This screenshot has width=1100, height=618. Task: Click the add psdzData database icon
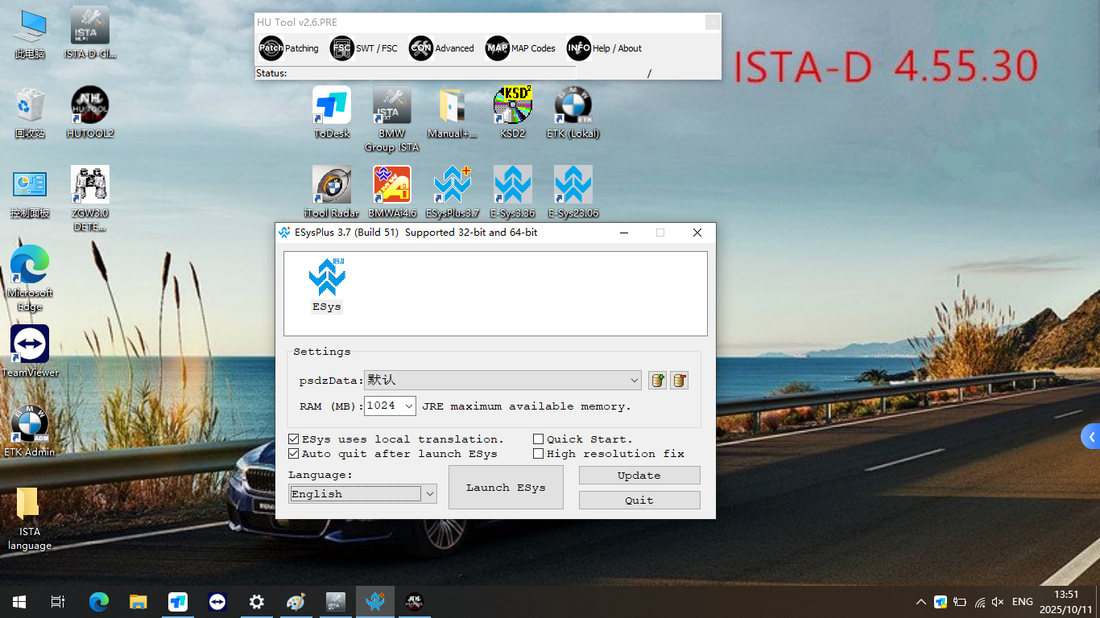657,380
